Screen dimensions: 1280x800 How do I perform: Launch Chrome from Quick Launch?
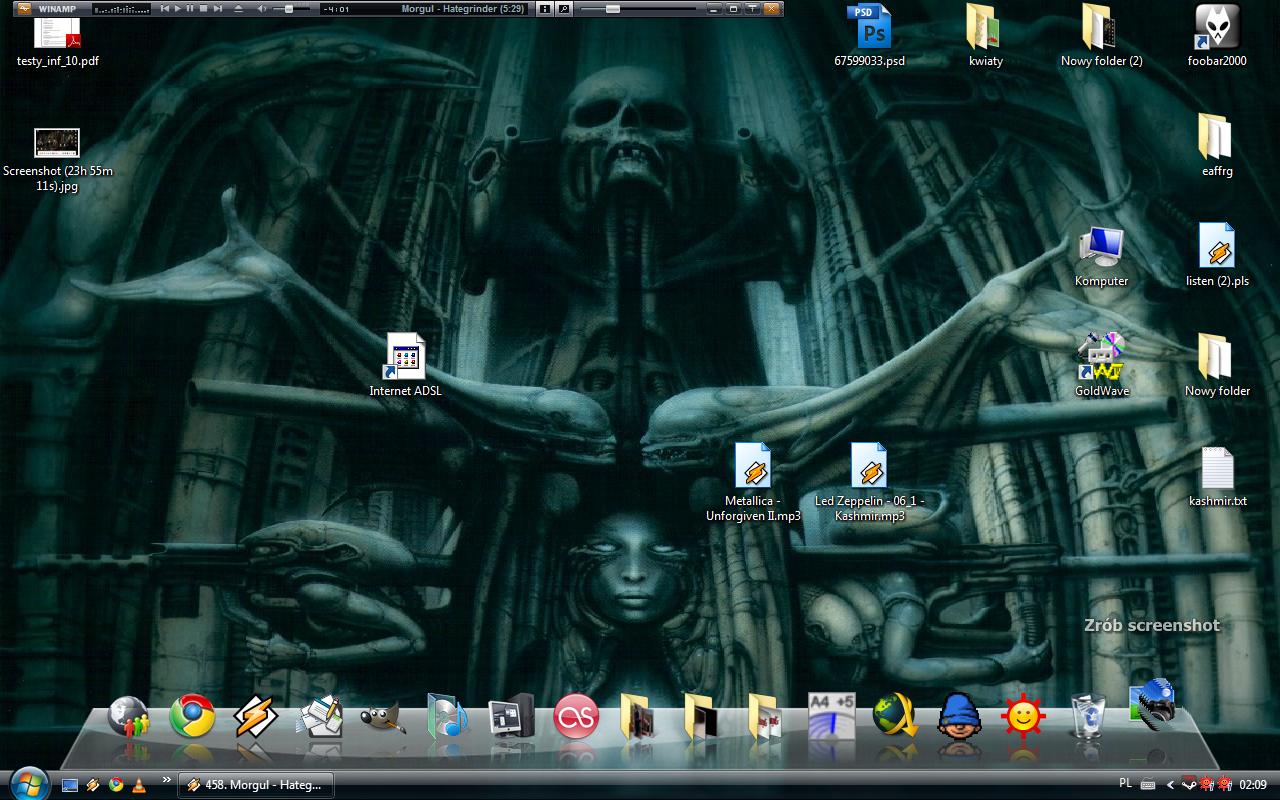[116, 785]
